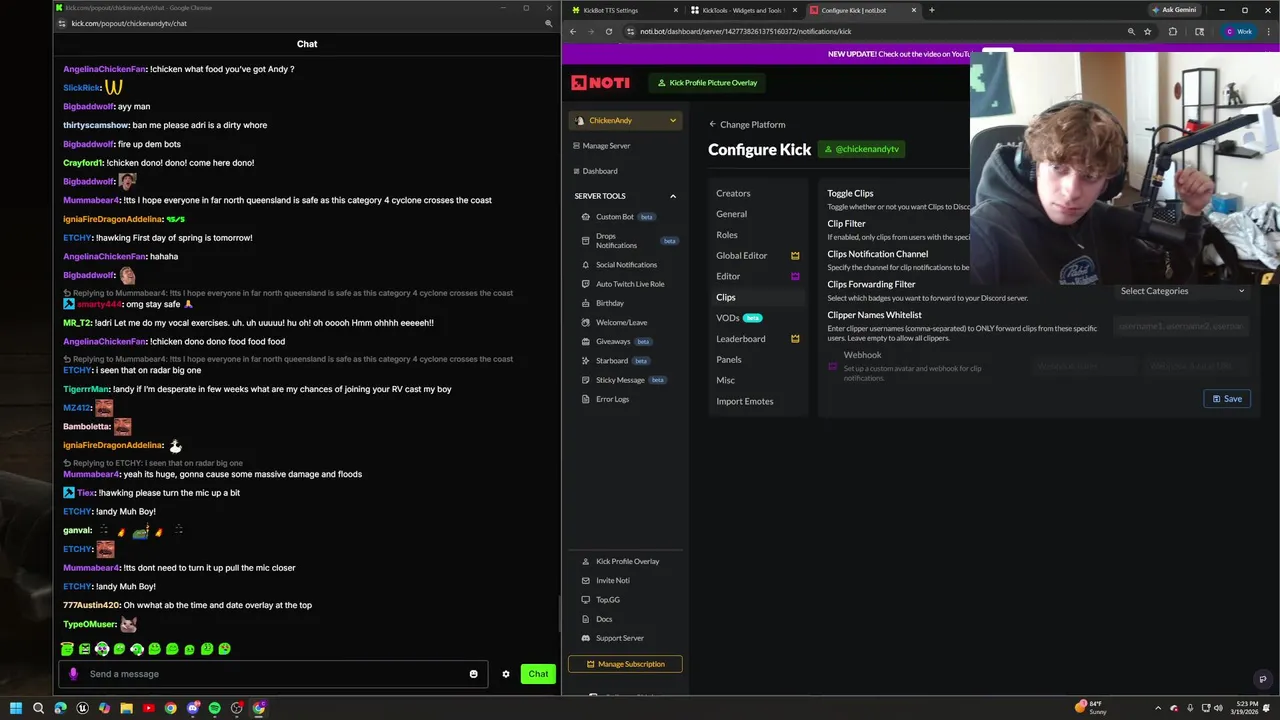Open Auto Twitch Live Role
Viewport: 1280px width, 720px height.
(x=629, y=284)
